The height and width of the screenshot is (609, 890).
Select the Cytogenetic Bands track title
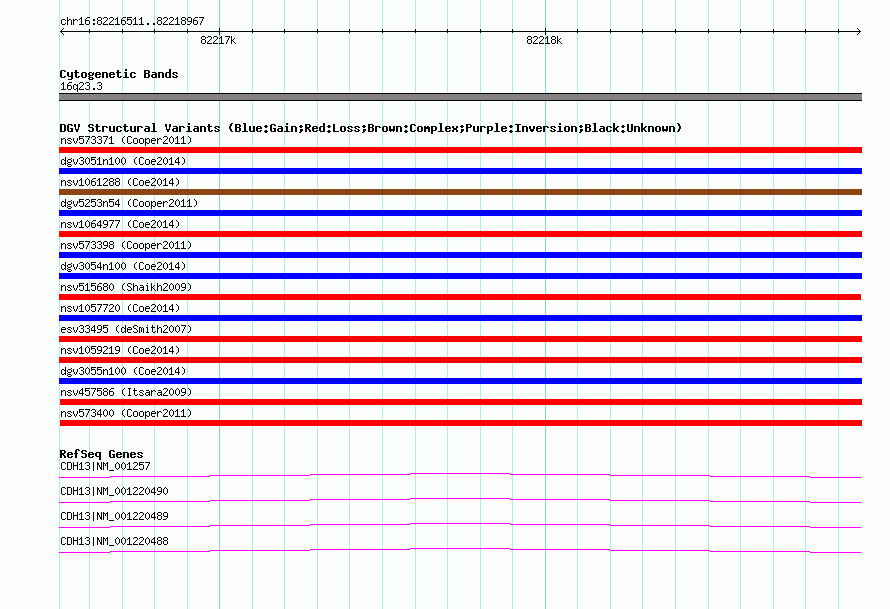pyautogui.click(x=119, y=74)
